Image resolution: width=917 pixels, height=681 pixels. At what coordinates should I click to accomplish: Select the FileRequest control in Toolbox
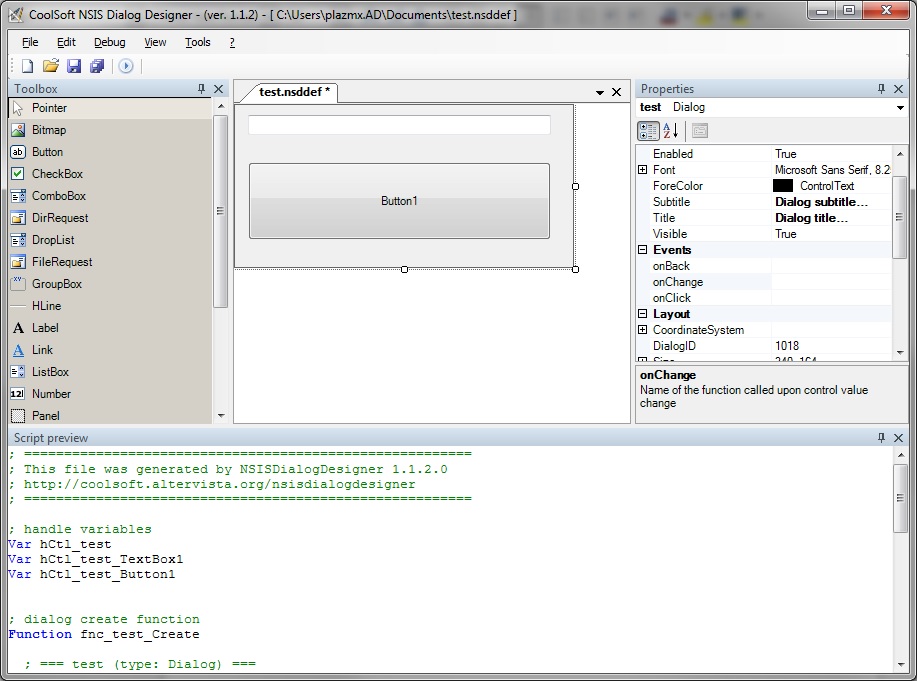pos(111,262)
